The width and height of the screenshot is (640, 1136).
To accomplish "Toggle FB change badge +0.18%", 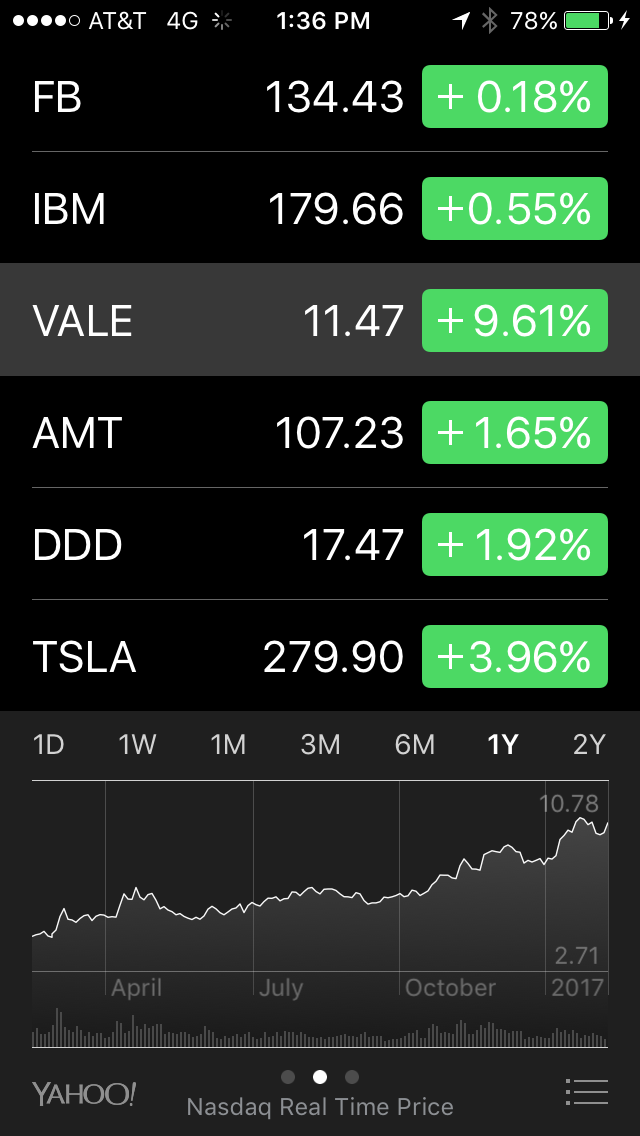I will coord(515,97).
